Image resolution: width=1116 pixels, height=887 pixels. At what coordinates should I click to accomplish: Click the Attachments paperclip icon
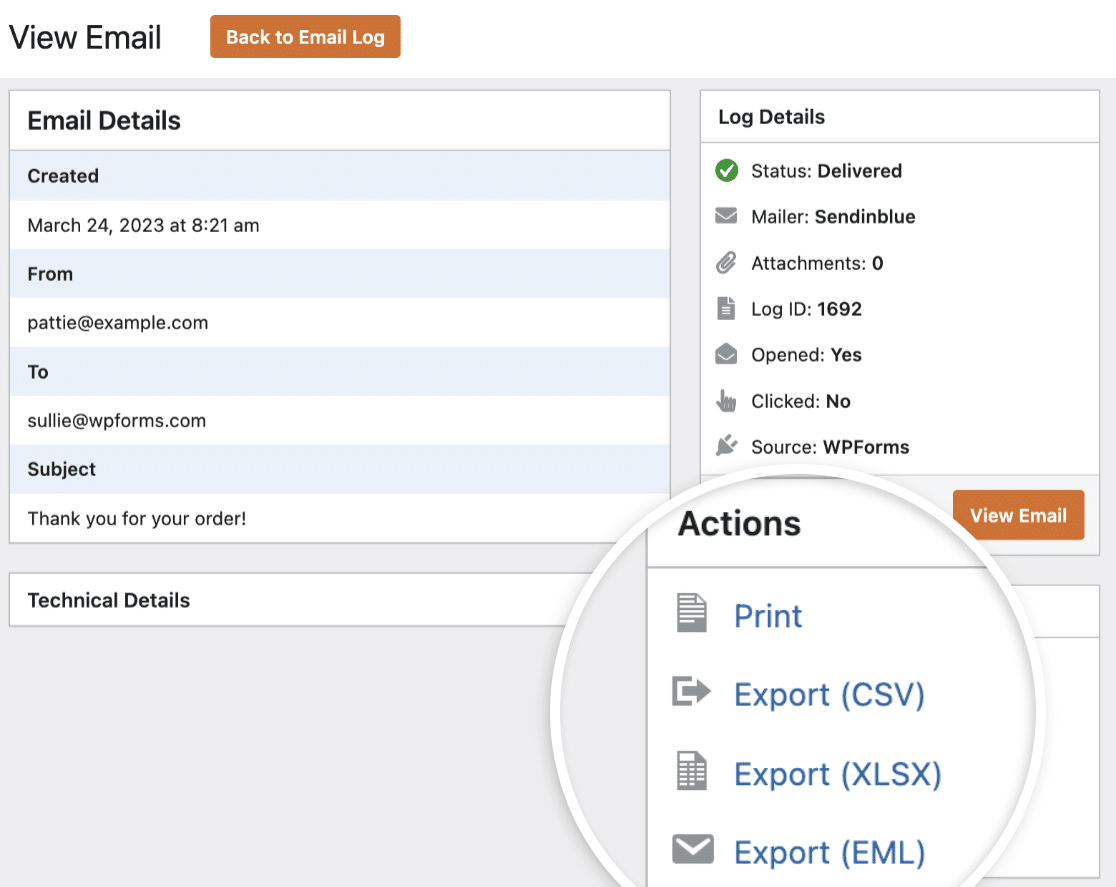point(726,263)
